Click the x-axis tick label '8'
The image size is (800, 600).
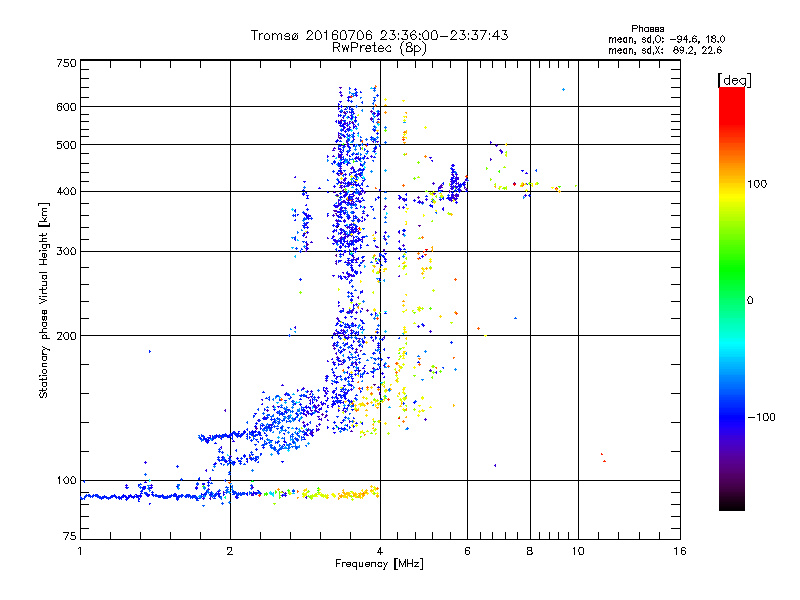pos(530,551)
